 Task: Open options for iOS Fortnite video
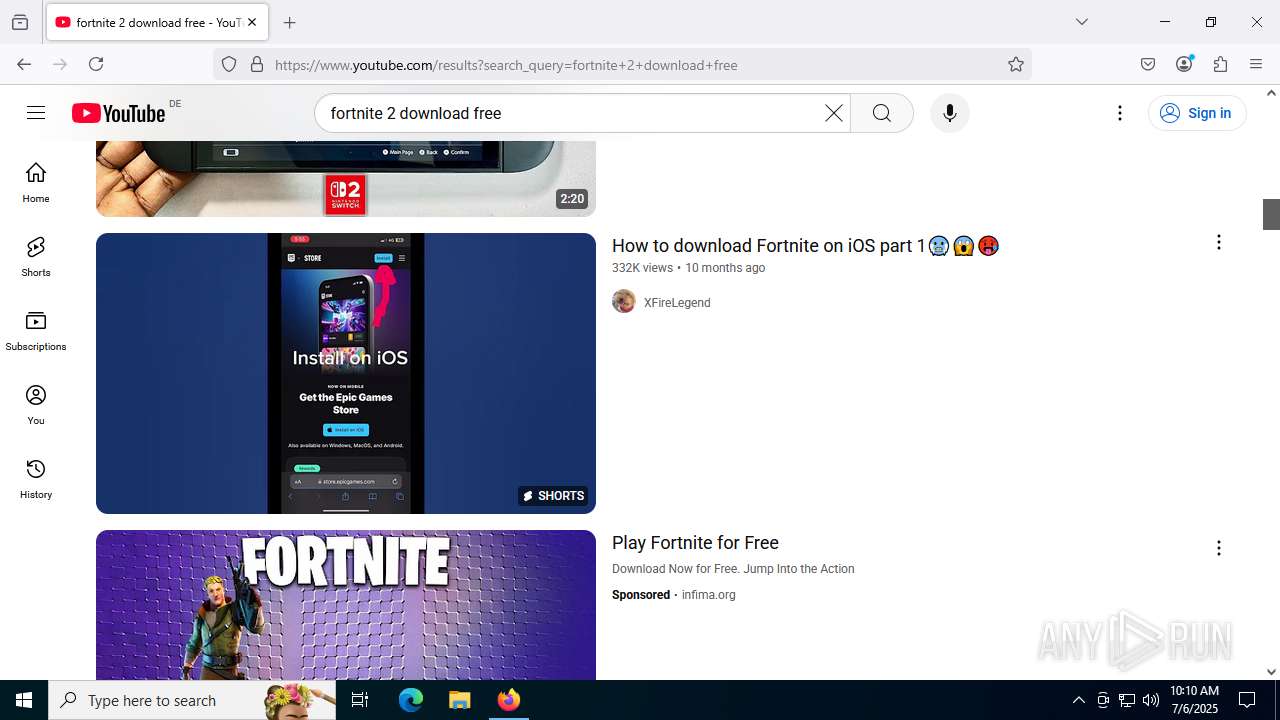pos(1218,242)
